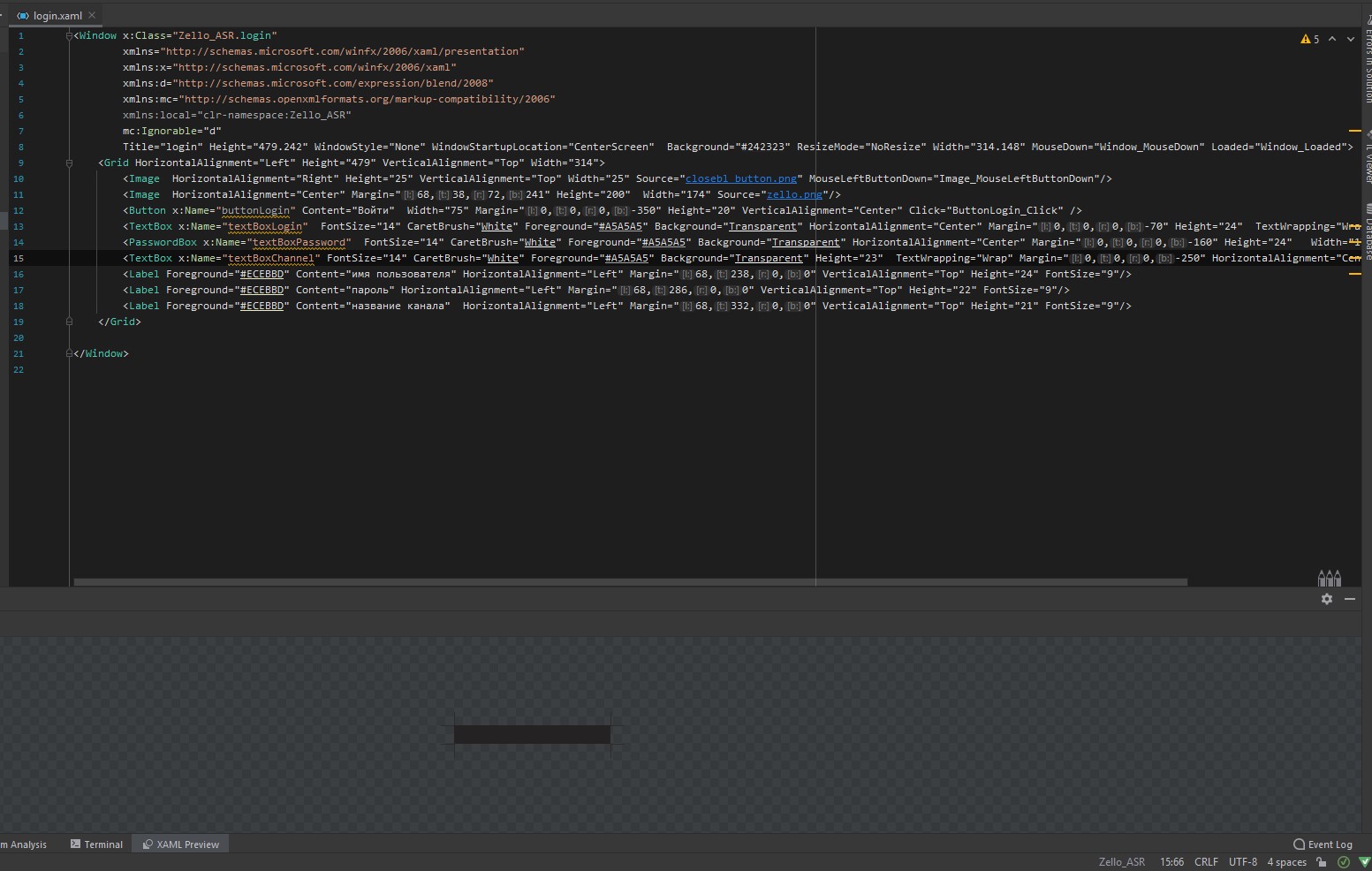Hide the XAML Preview panel
The image size is (1372, 871).
pos(1350,599)
